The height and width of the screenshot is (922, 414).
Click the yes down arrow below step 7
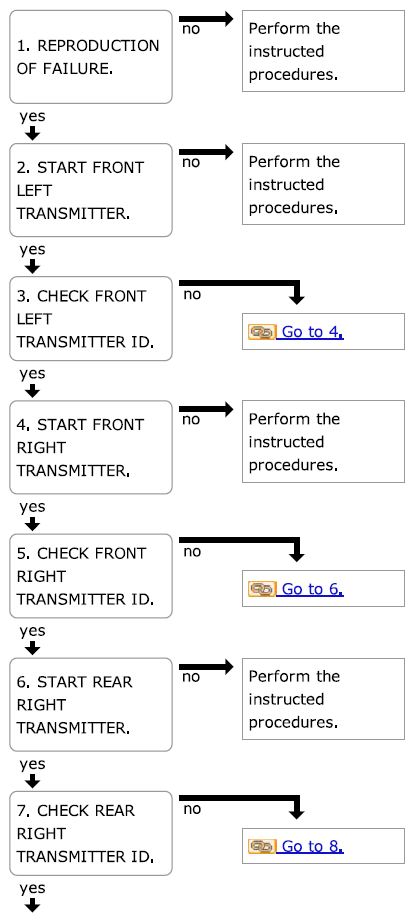pos(33,905)
